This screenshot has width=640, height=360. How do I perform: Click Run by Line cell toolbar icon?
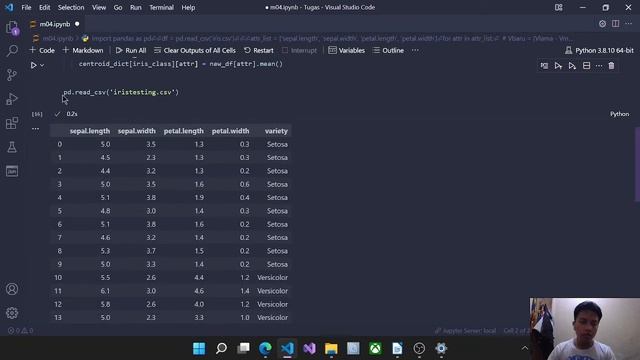[x=544, y=66]
